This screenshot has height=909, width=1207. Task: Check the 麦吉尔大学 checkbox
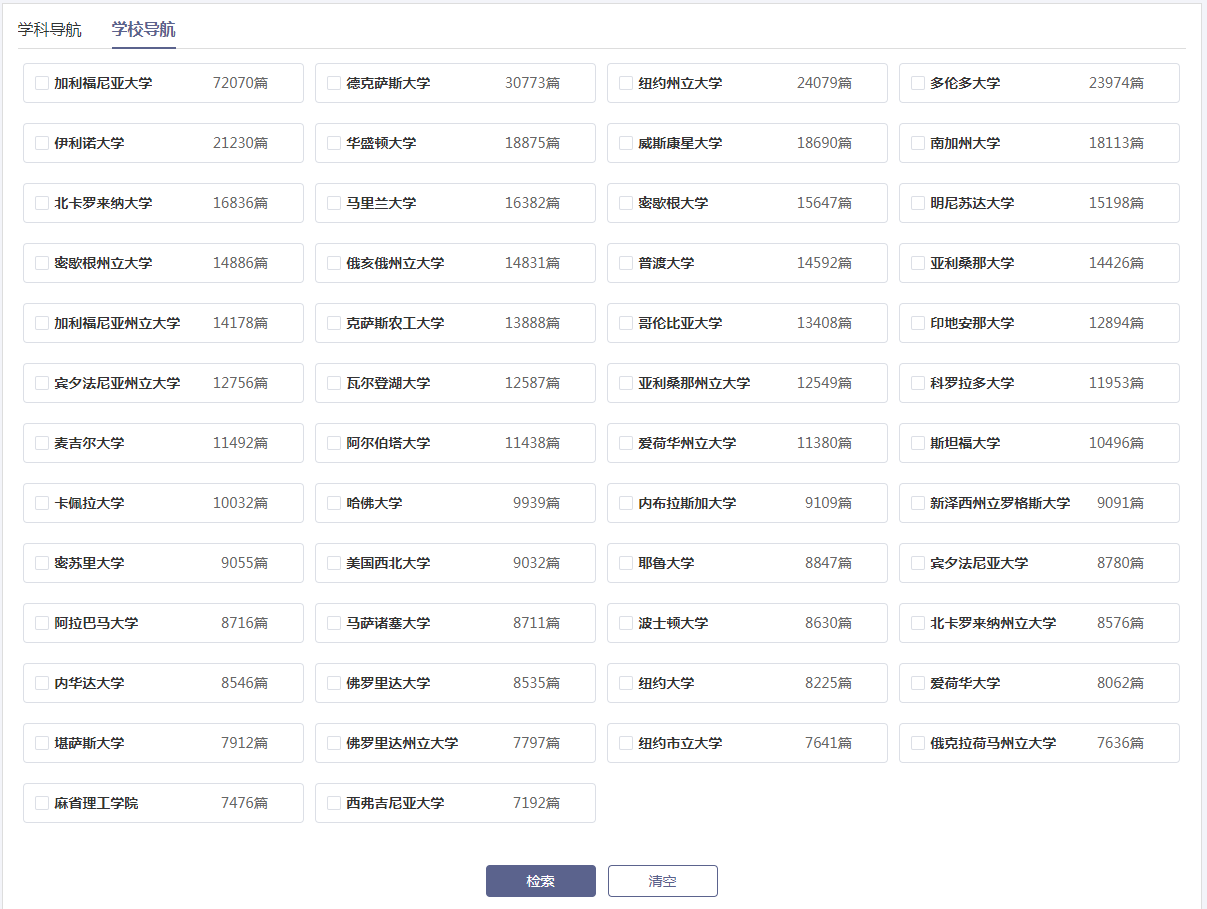point(42,443)
